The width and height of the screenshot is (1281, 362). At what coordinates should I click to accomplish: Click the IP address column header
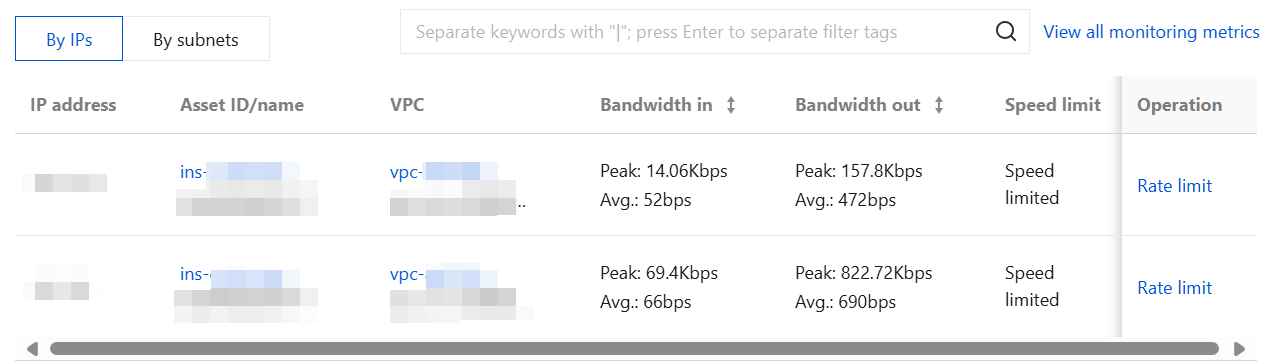[x=73, y=105]
